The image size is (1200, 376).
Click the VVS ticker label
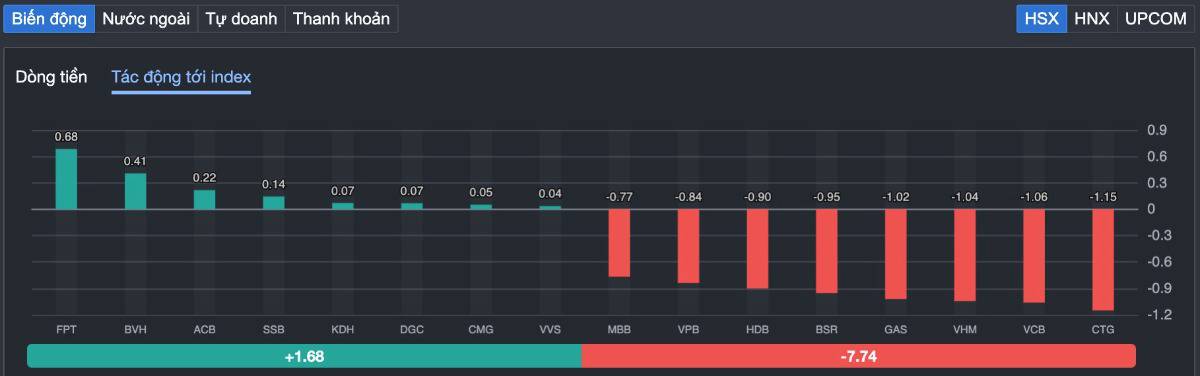(550, 329)
